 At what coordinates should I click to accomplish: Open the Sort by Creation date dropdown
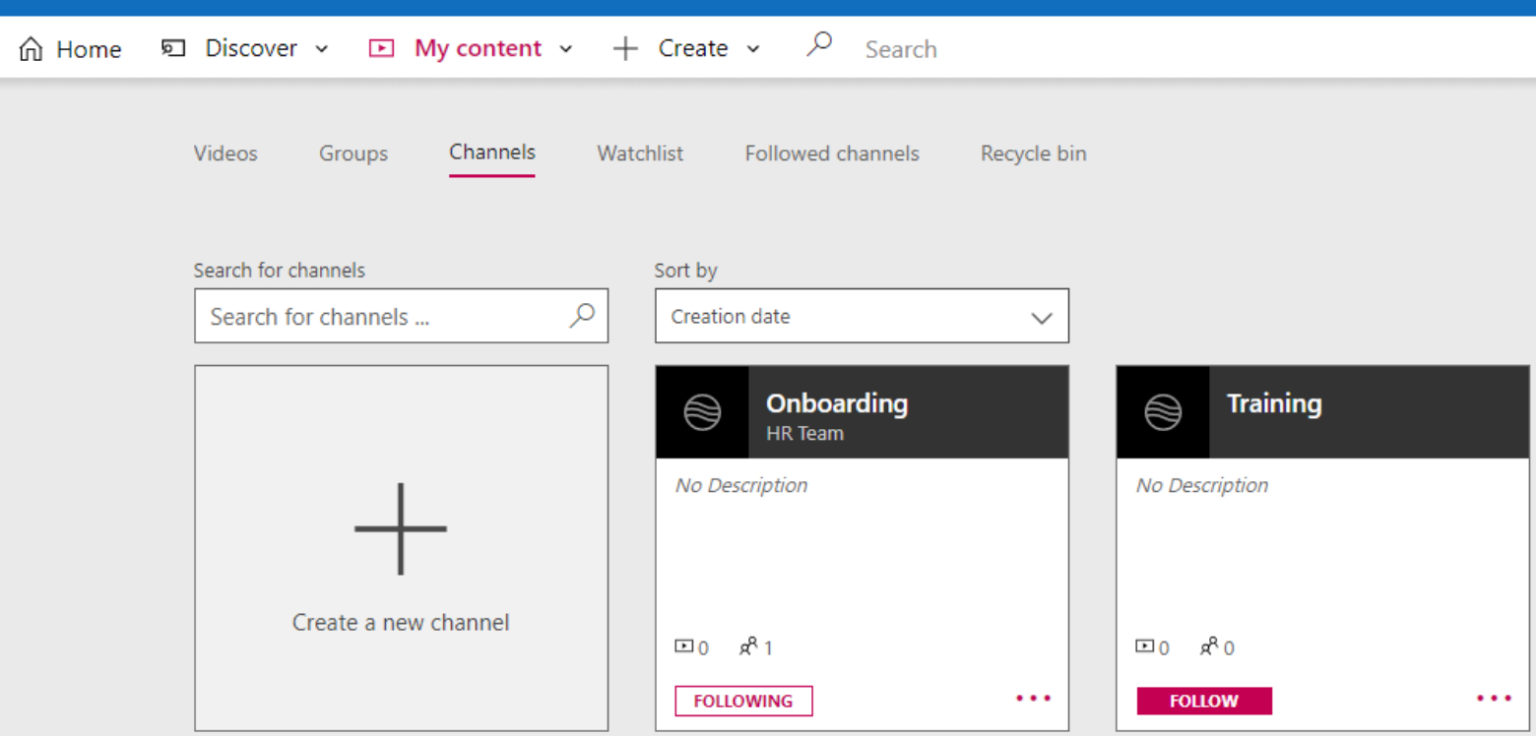862,316
